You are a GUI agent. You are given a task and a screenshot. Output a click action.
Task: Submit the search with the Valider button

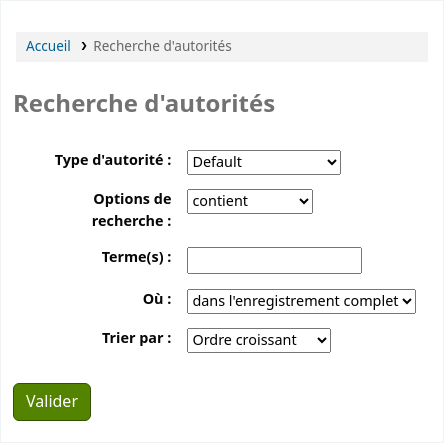pyautogui.click(x=52, y=402)
